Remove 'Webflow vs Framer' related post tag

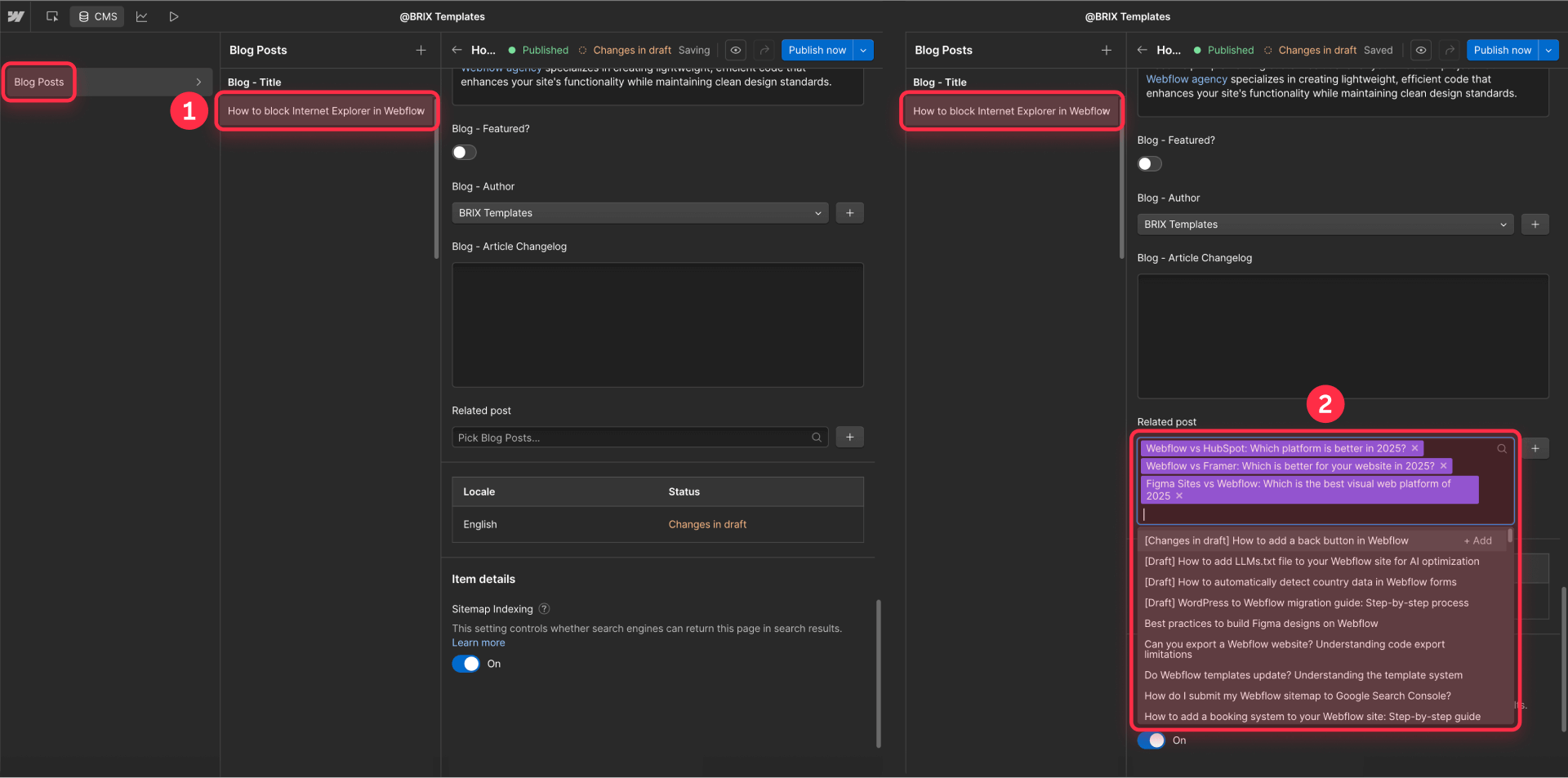(1444, 466)
